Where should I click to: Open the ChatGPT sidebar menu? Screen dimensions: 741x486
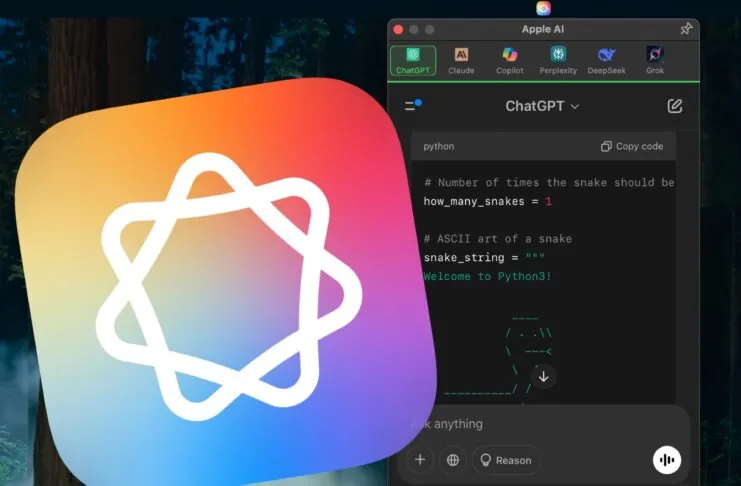point(413,105)
